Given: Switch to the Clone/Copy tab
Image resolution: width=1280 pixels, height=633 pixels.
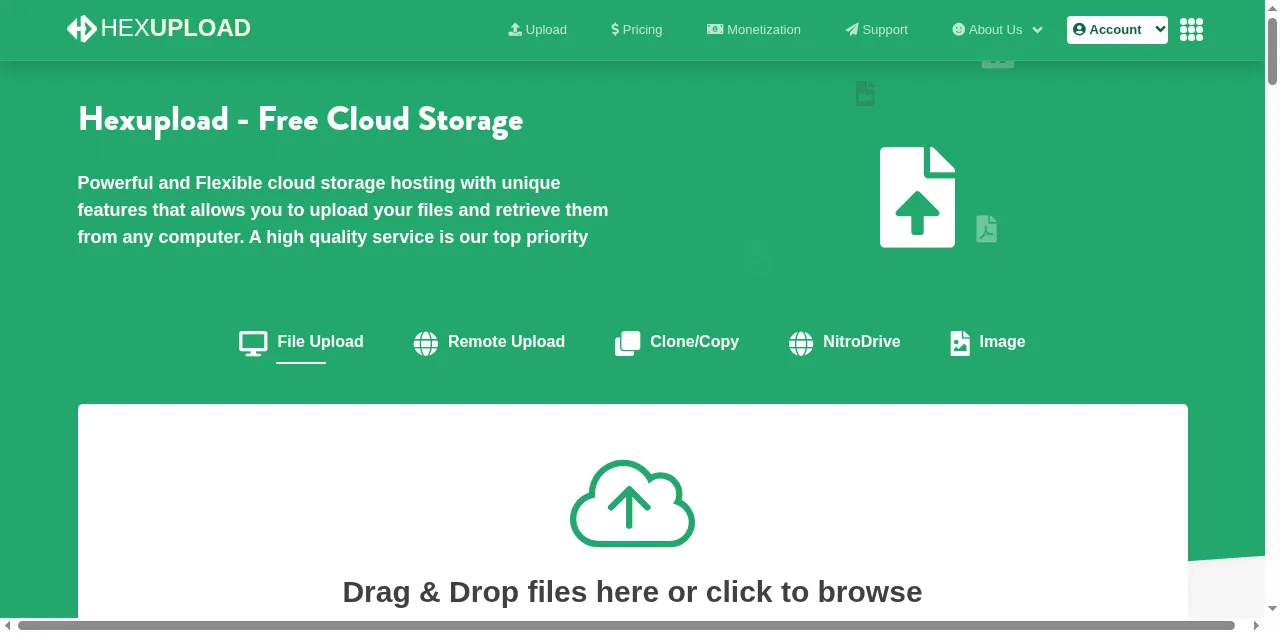Looking at the screenshot, I should [x=694, y=341].
